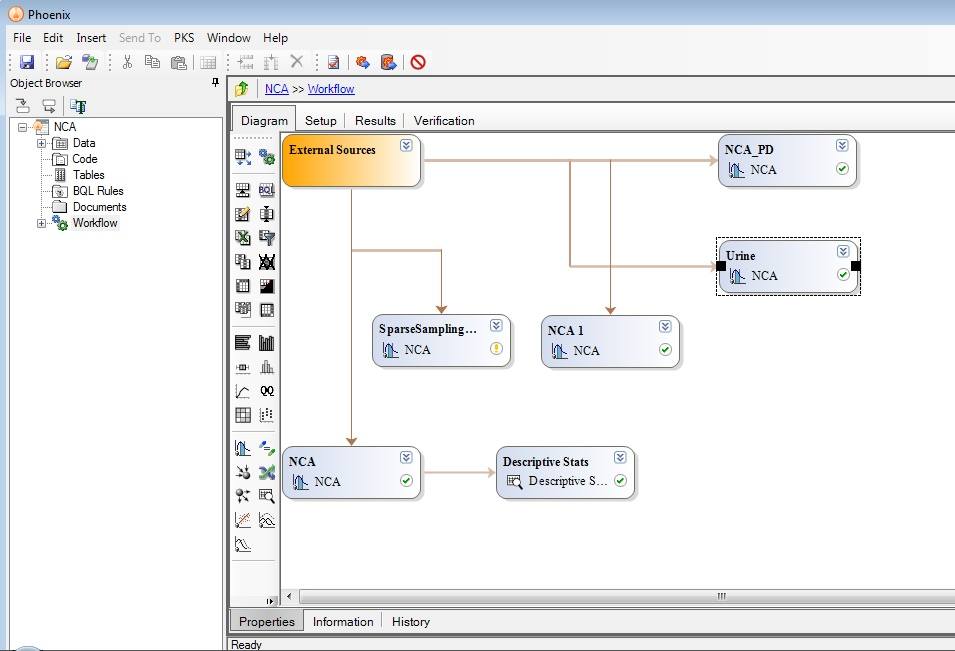Click the Paste clipboard icon
The width and height of the screenshot is (955, 651).
178,62
